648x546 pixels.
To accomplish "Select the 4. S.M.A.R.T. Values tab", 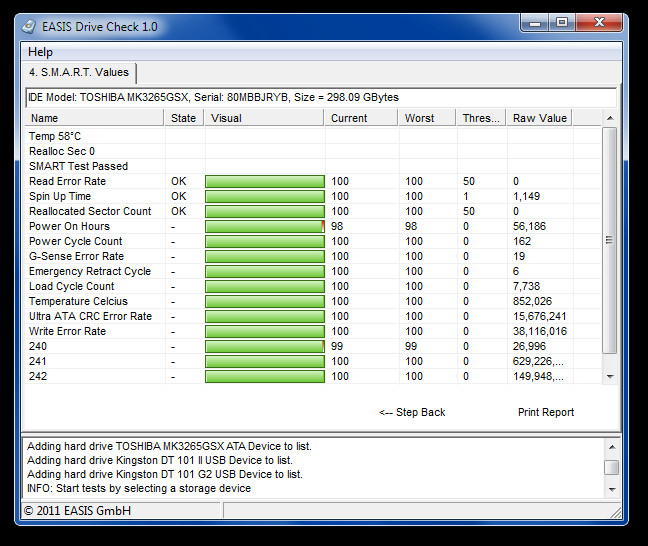I will click(79, 72).
